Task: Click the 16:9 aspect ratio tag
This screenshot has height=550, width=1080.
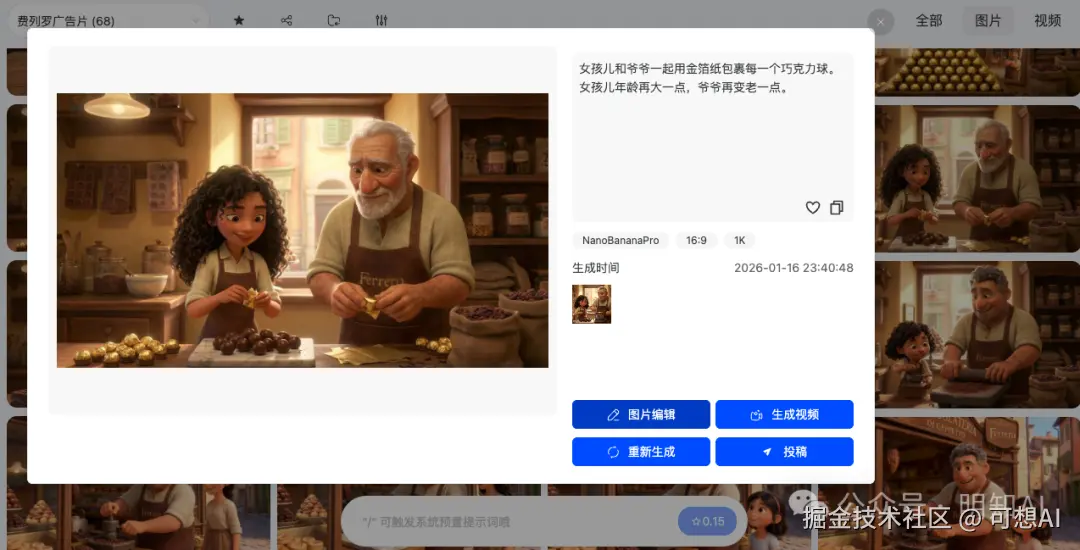Action: tap(696, 240)
